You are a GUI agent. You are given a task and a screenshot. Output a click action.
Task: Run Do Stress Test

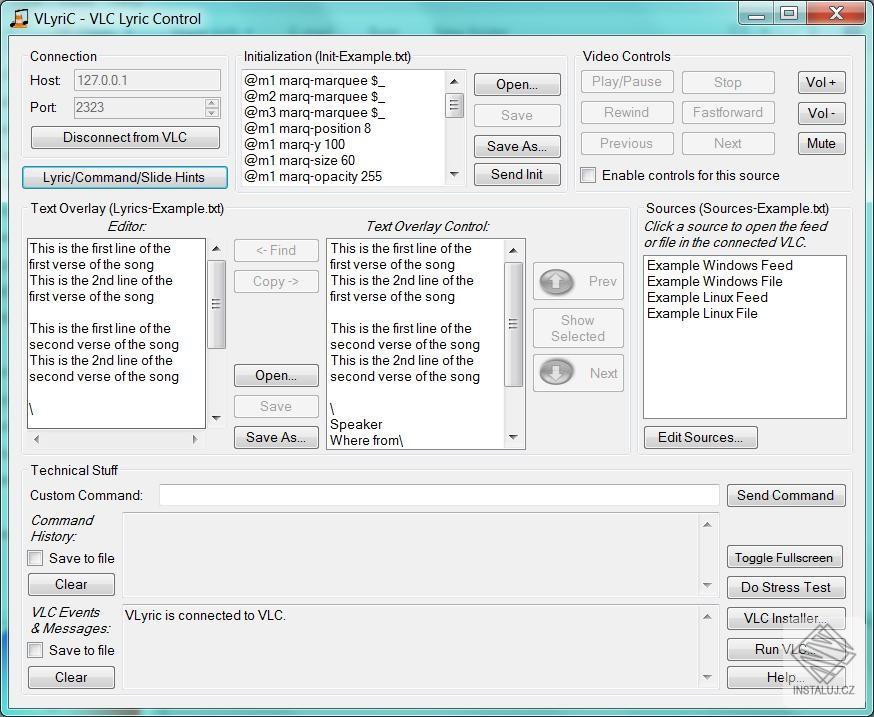(x=786, y=587)
